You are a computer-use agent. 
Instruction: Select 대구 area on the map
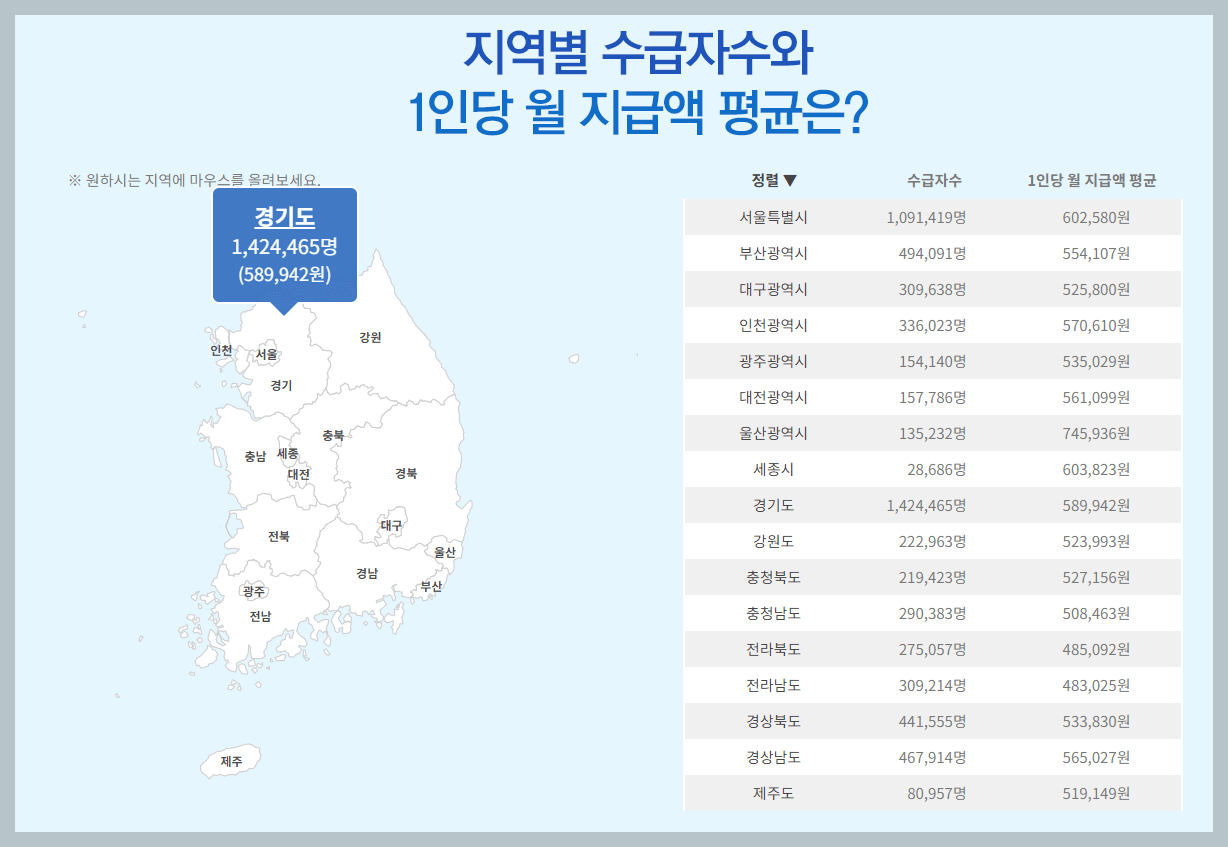point(390,524)
